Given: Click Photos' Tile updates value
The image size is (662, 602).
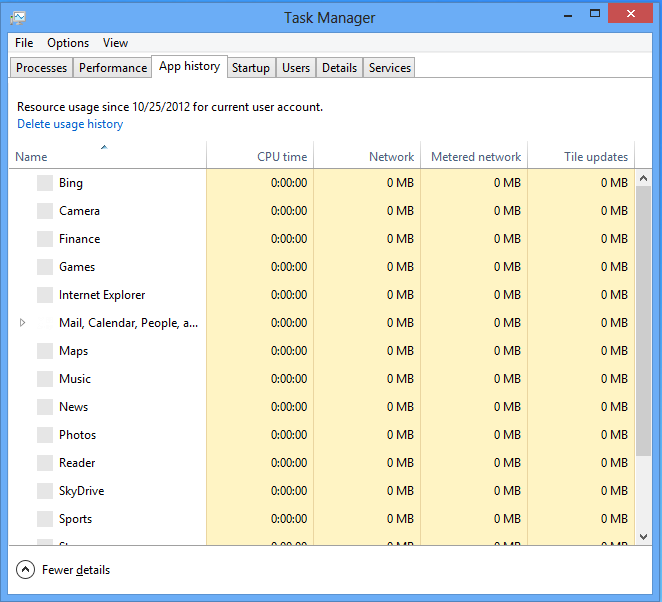Looking at the screenshot, I should (614, 435).
